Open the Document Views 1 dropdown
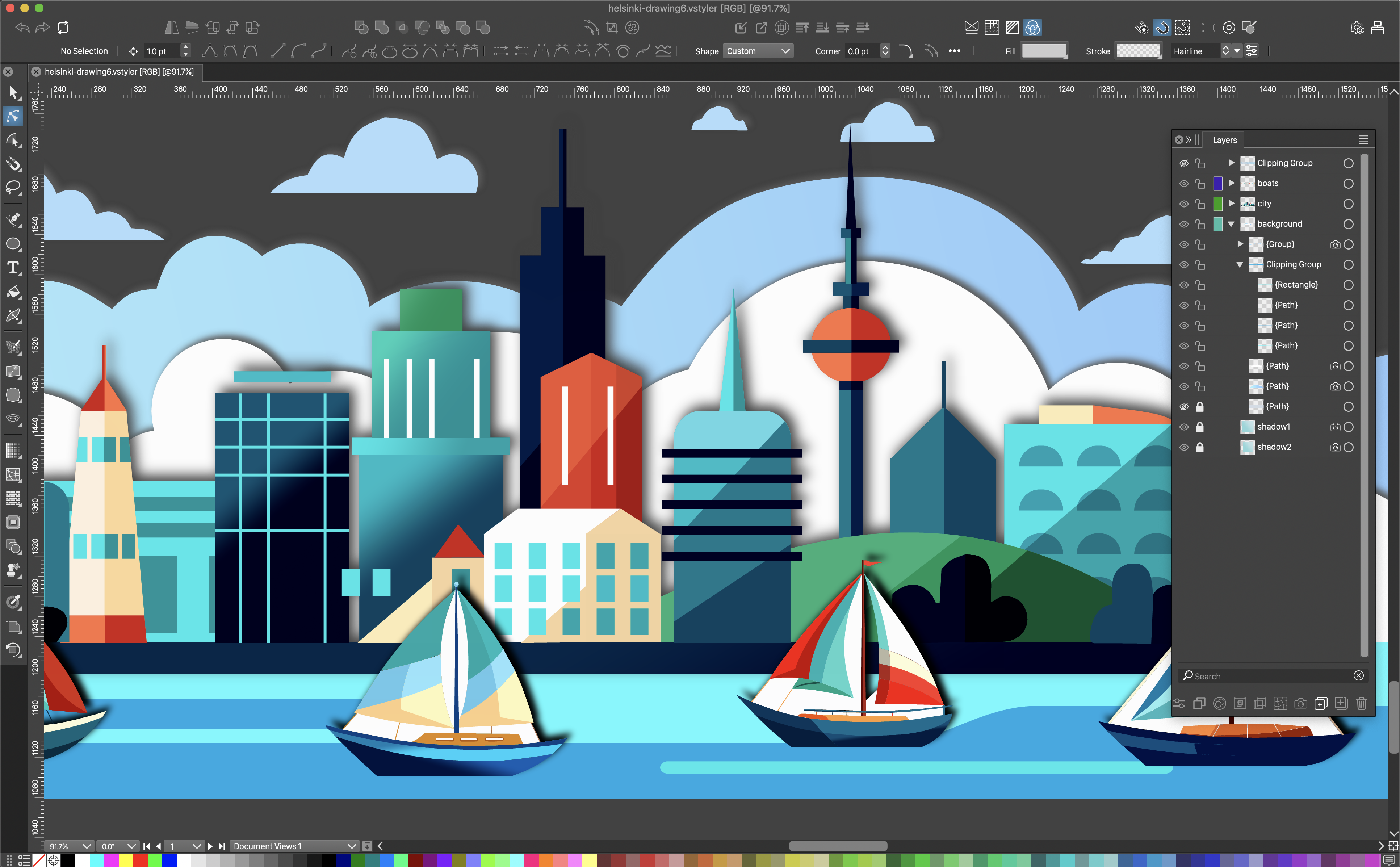This screenshot has height=867, width=1400. (x=295, y=846)
